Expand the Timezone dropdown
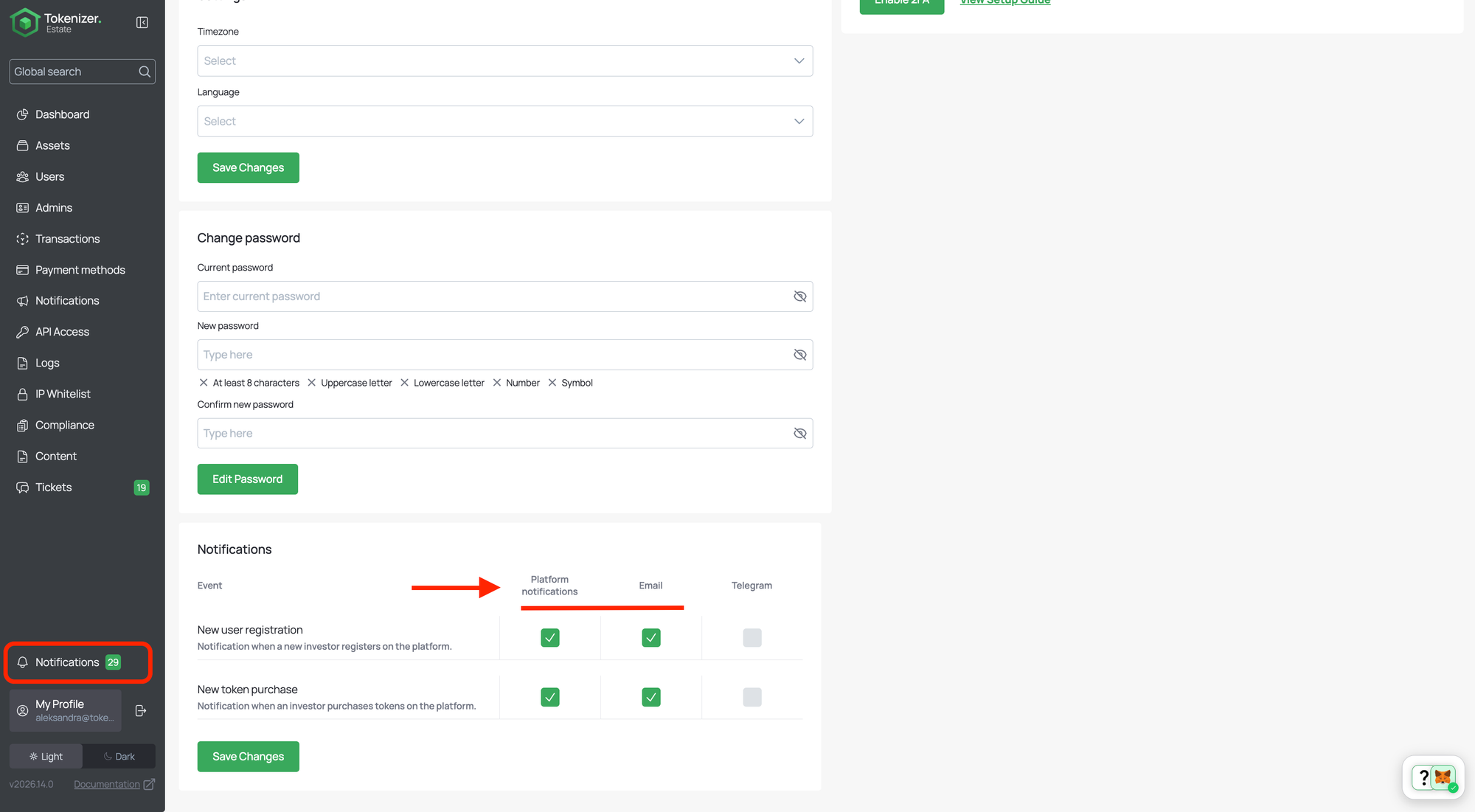 [504, 61]
